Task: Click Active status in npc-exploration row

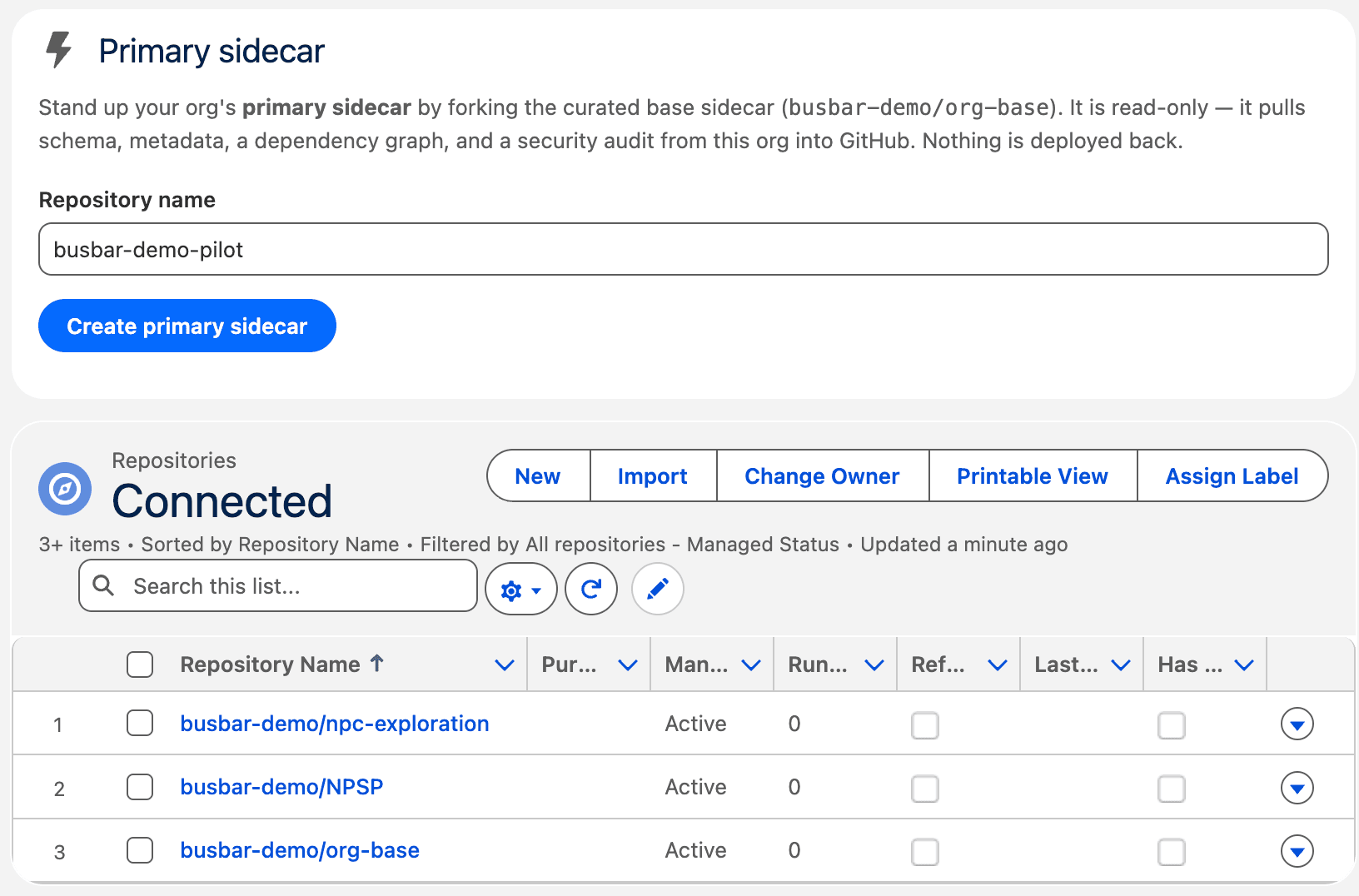Action: [x=695, y=724]
